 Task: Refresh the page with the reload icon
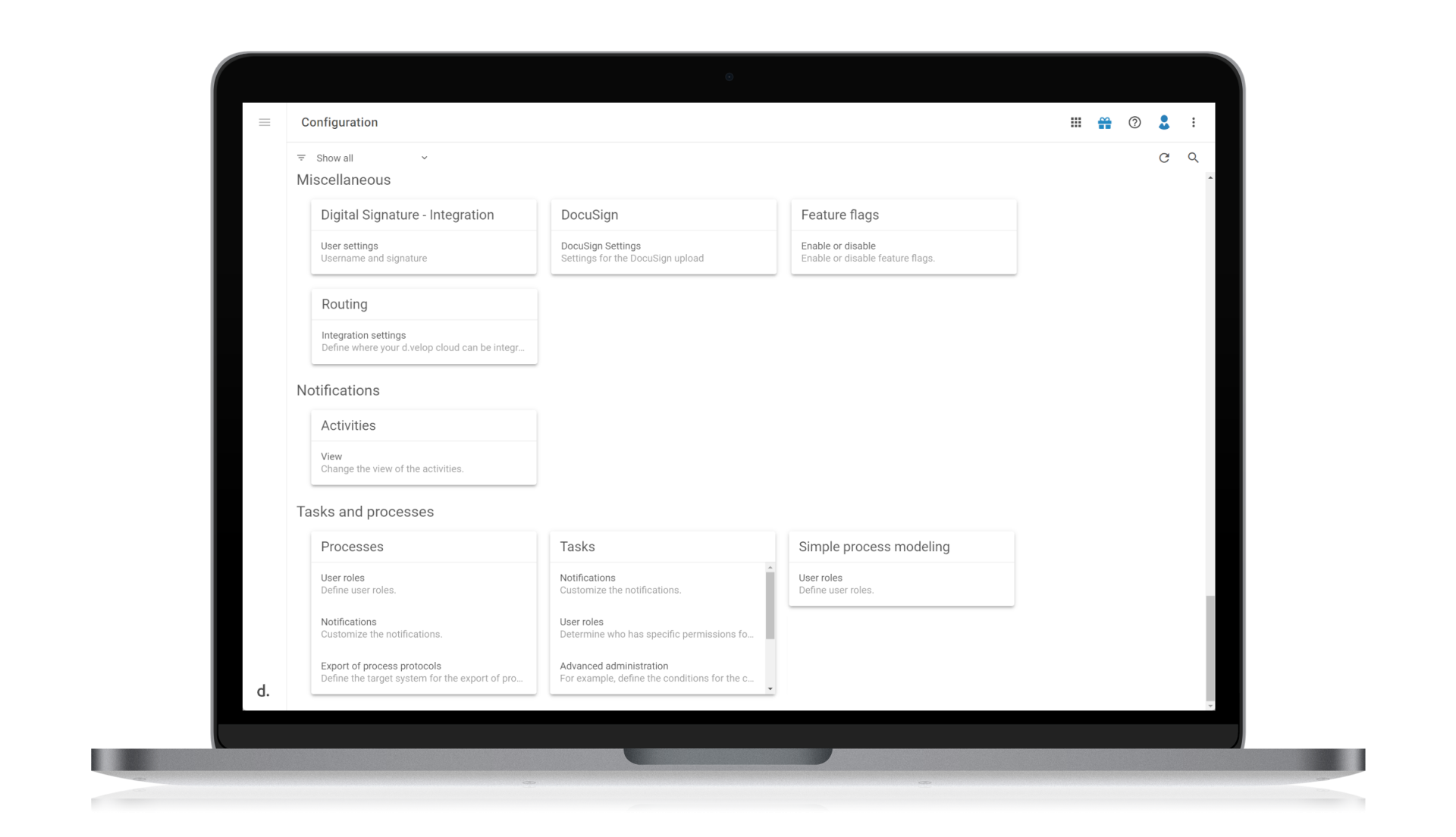point(1164,158)
